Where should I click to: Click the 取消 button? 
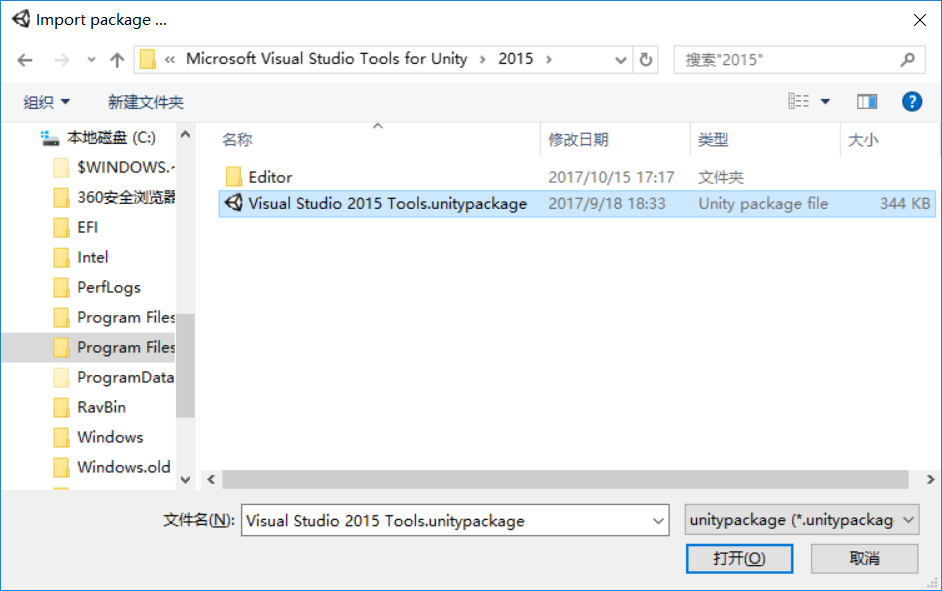864,559
